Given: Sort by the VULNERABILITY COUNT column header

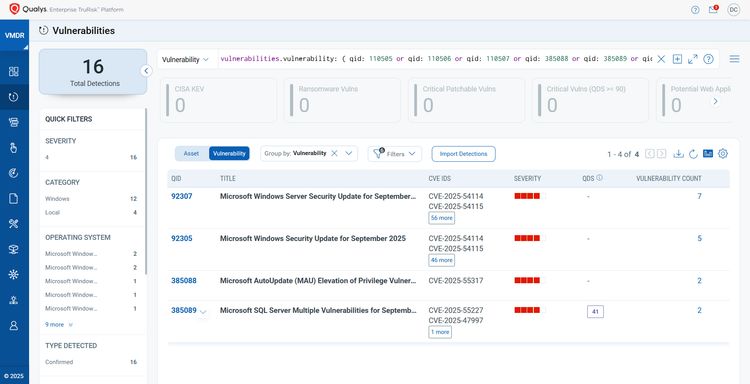Looking at the screenshot, I should [669, 178].
